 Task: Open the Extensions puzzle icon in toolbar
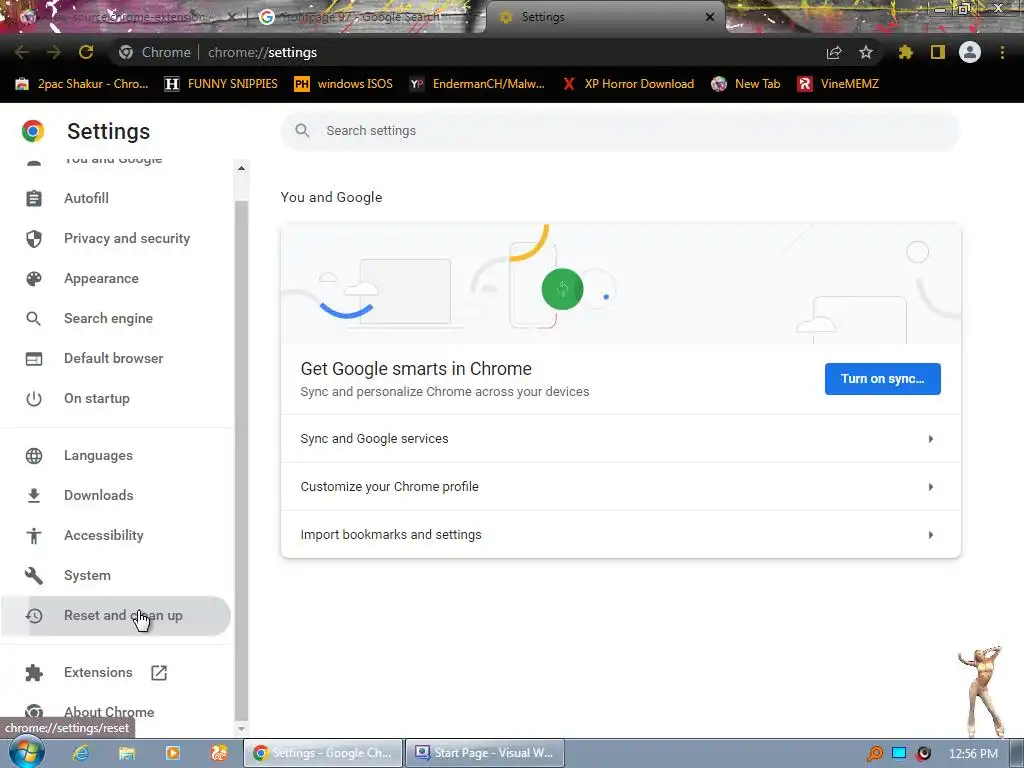[906, 52]
